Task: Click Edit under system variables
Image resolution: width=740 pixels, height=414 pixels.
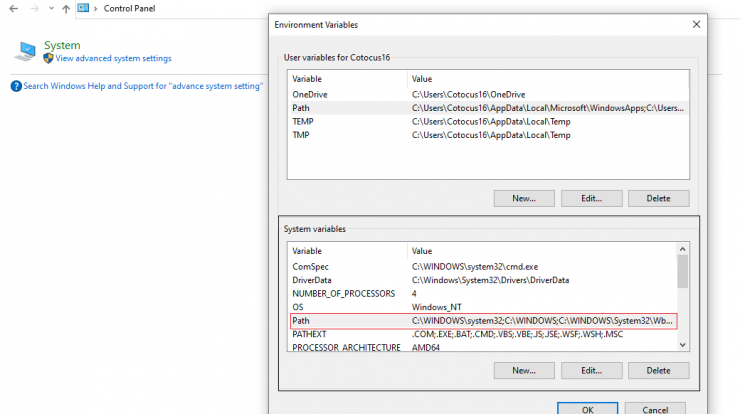Action: (x=591, y=371)
